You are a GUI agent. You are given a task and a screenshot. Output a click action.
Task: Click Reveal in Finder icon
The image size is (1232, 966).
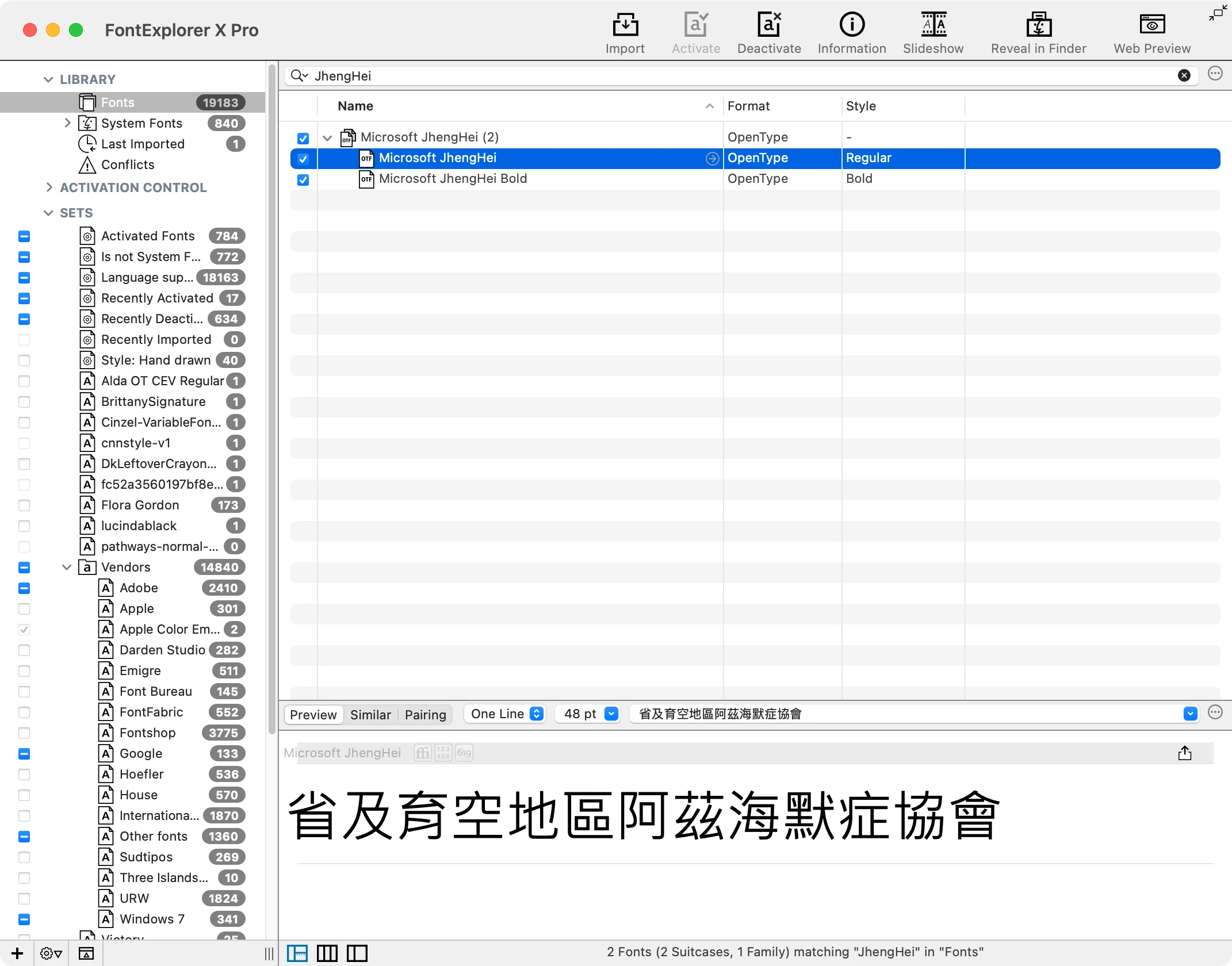[1038, 25]
